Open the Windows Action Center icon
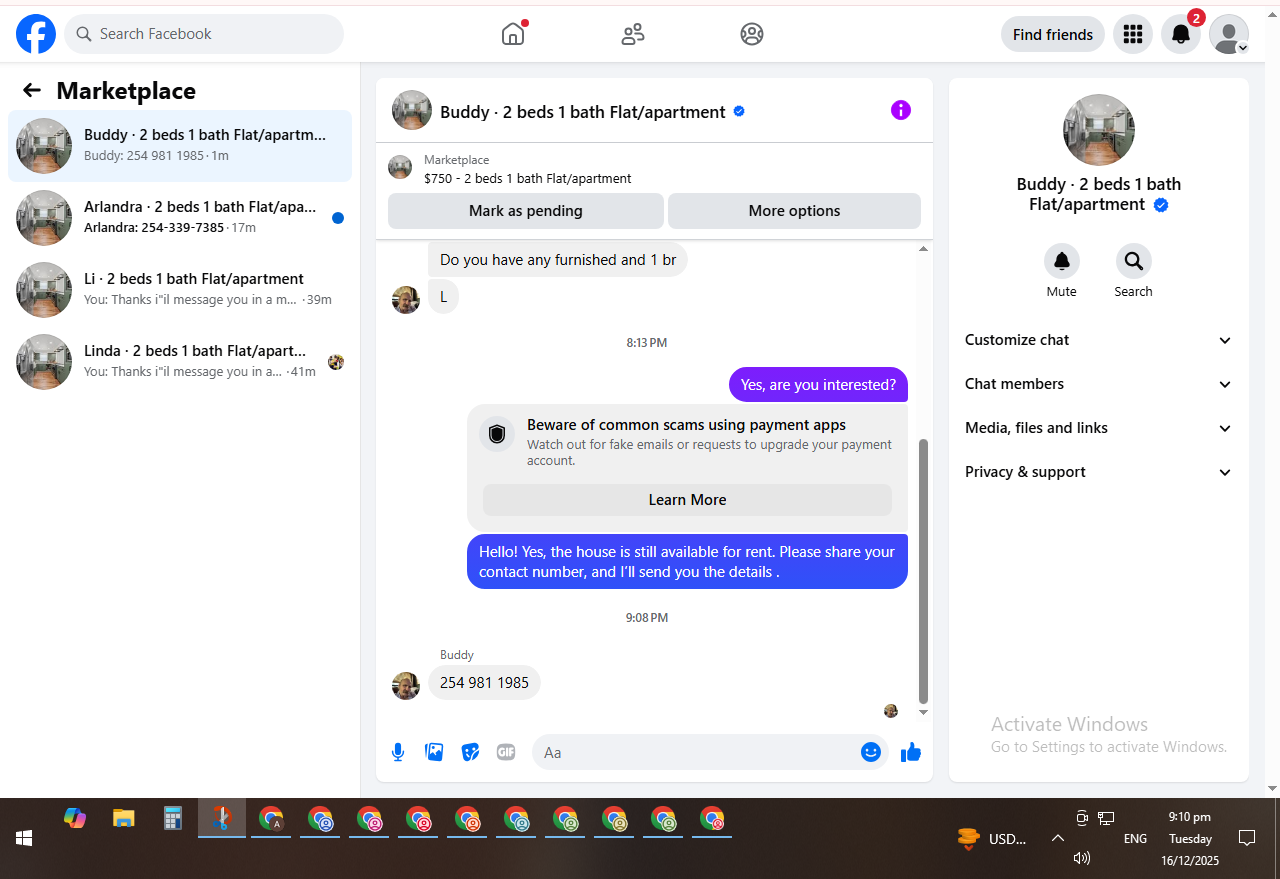This screenshot has width=1280, height=879. point(1247,838)
